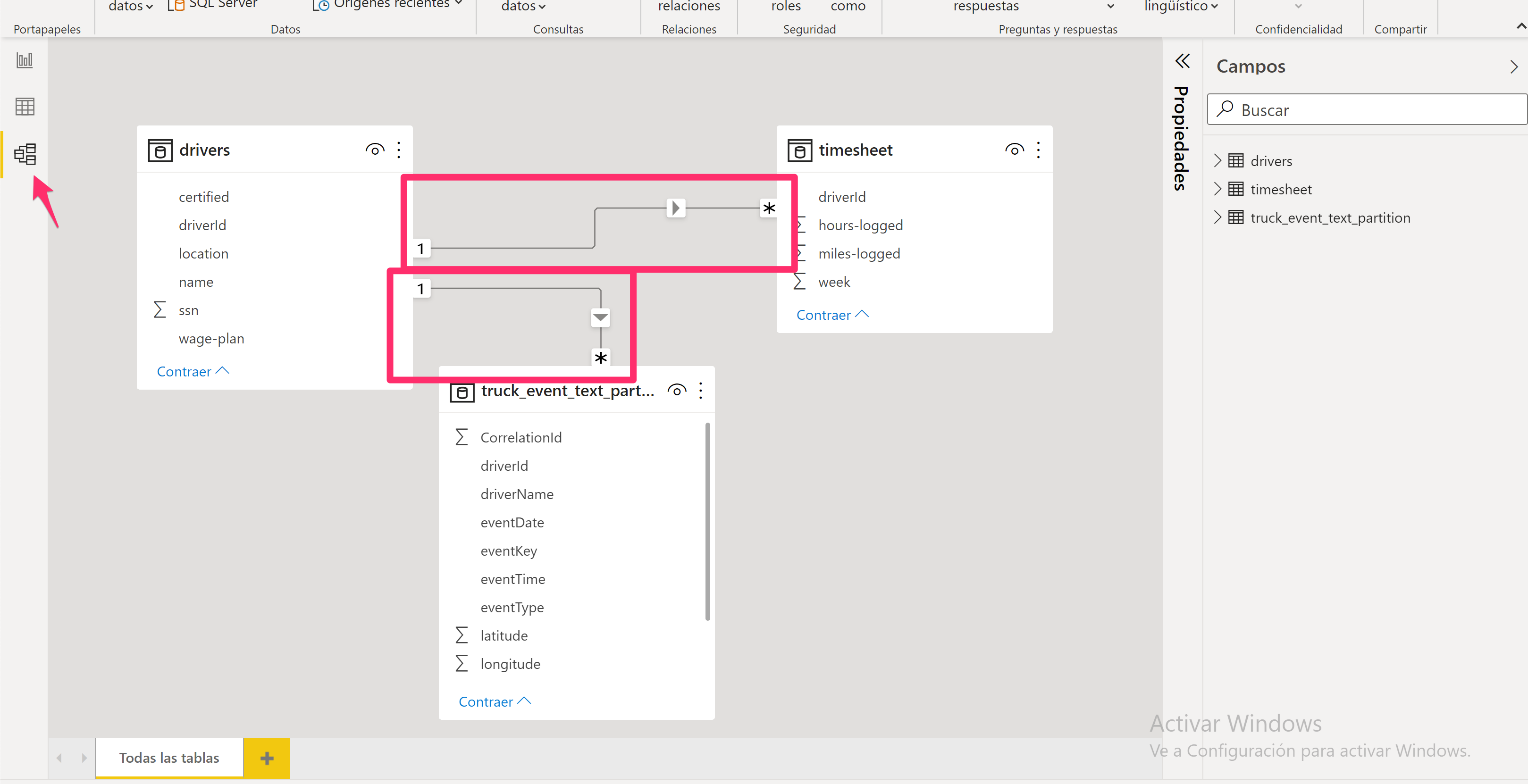Image resolution: width=1528 pixels, height=784 pixels.
Task: Select eventDate field in truck_event table
Action: pos(512,523)
